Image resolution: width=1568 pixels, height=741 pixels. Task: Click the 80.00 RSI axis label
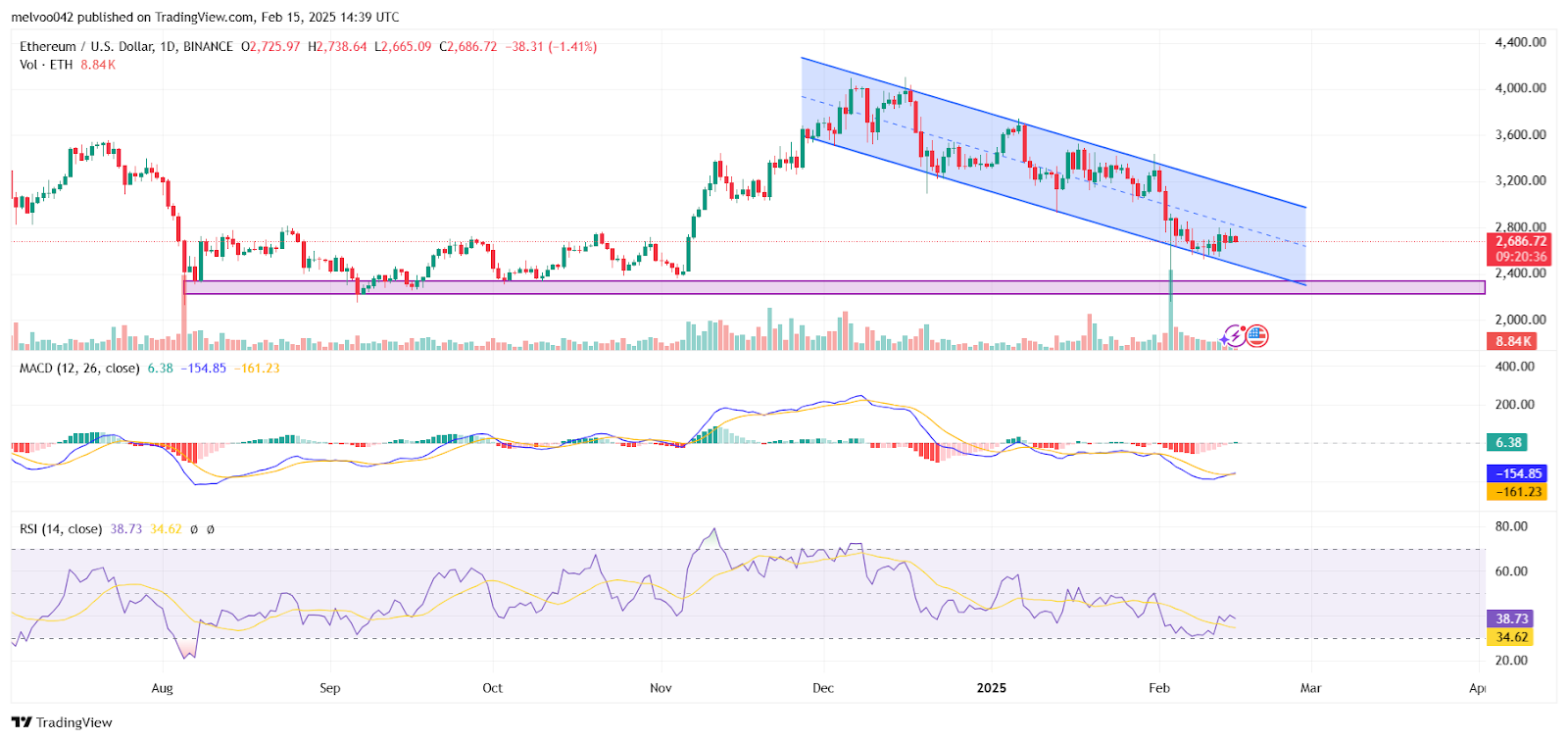click(x=1511, y=526)
